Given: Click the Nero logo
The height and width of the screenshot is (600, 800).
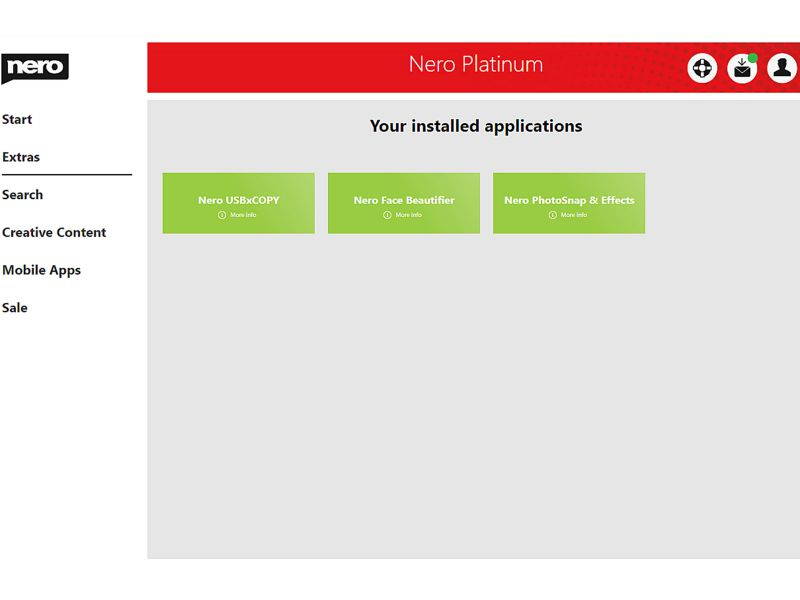Looking at the screenshot, I should tap(37, 67).
